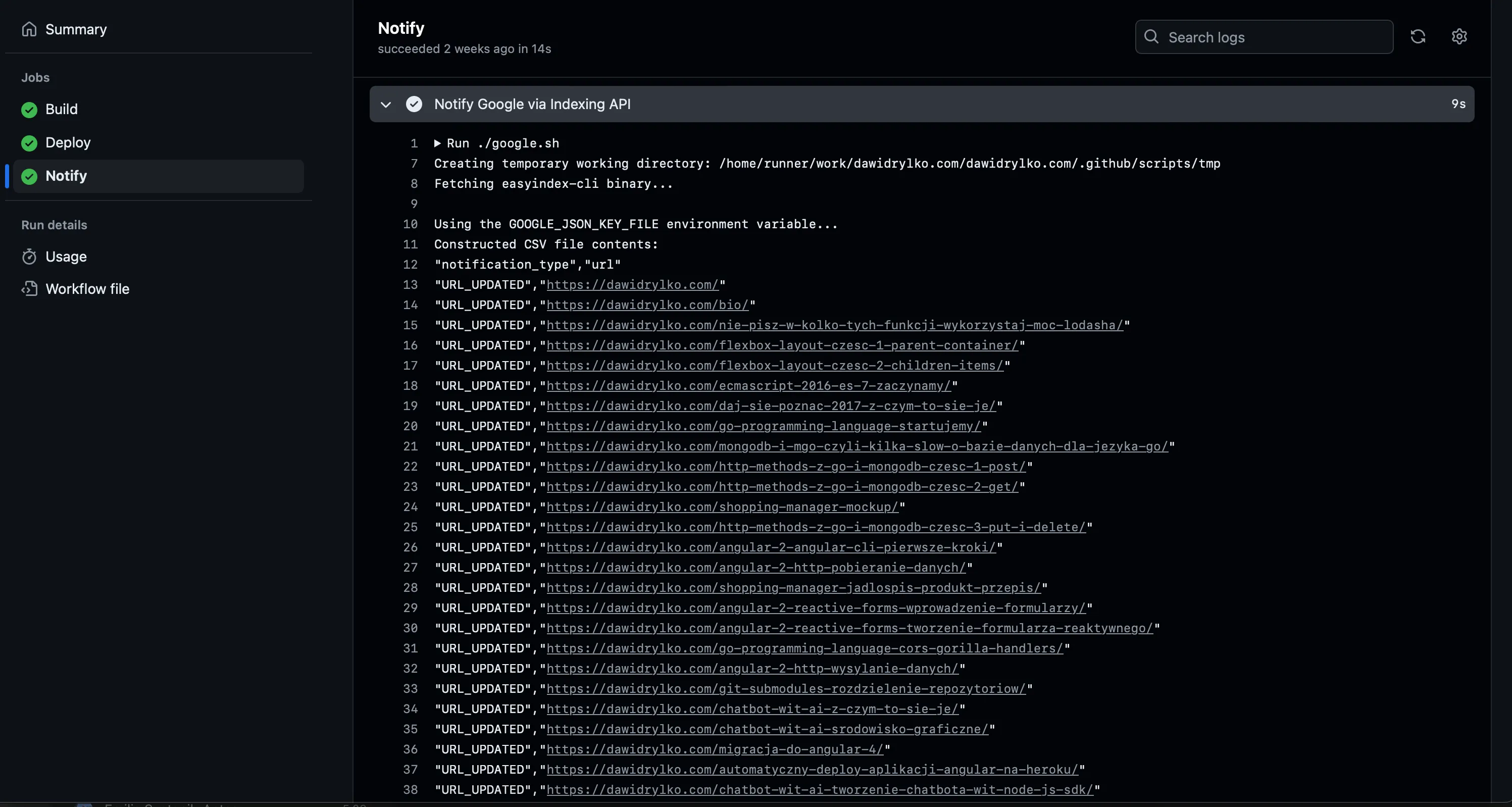Click the "Fetching easyindex-cli binary..." log line

[x=553, y=184]
